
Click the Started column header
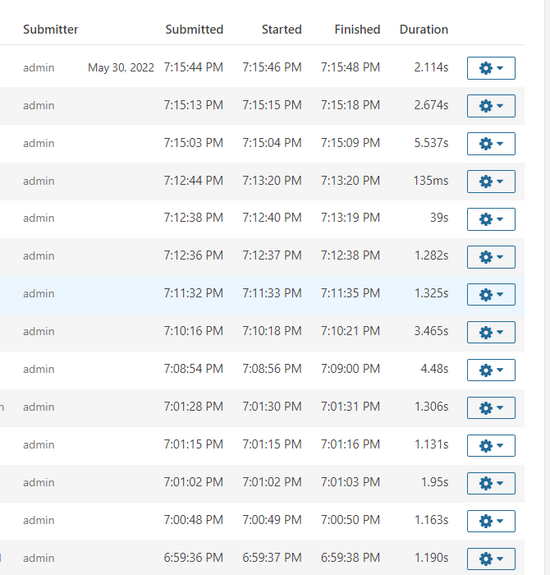(282, 29)
